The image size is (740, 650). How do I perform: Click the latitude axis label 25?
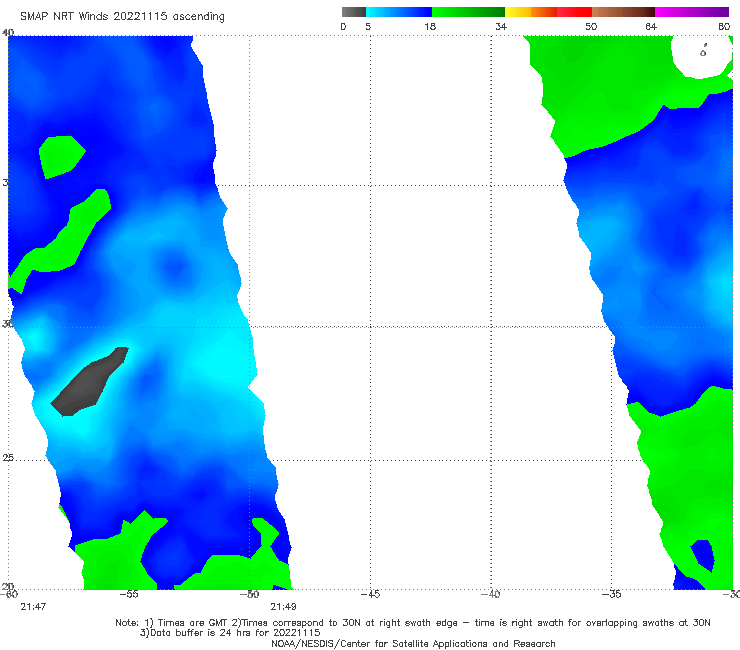pos(8,458)
